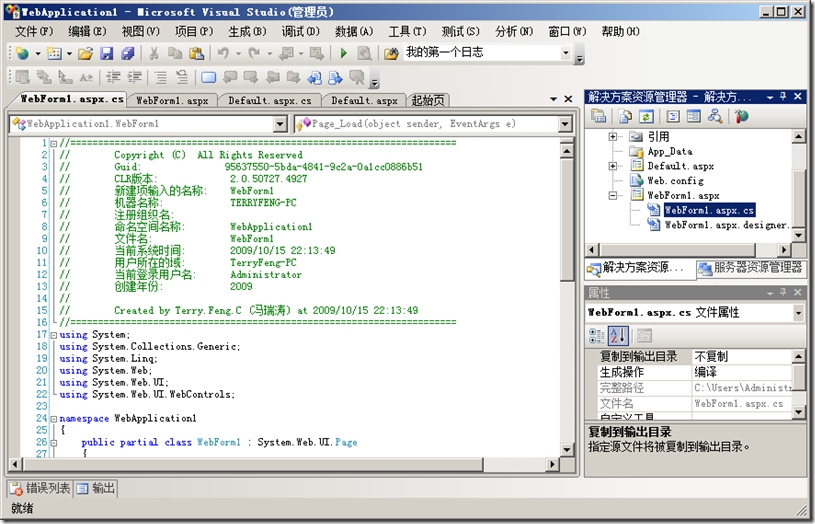Viewport: 815px width, 524px height.
Task: Open the Properties object selector dropdown
Action: click(x=798, y=312)
